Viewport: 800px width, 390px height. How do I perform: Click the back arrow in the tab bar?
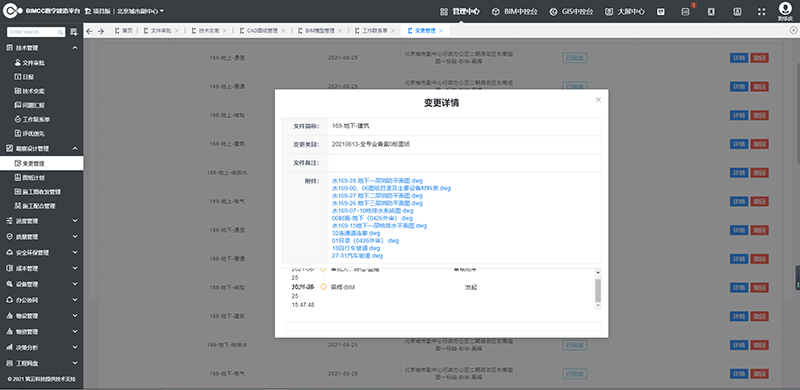89,31
